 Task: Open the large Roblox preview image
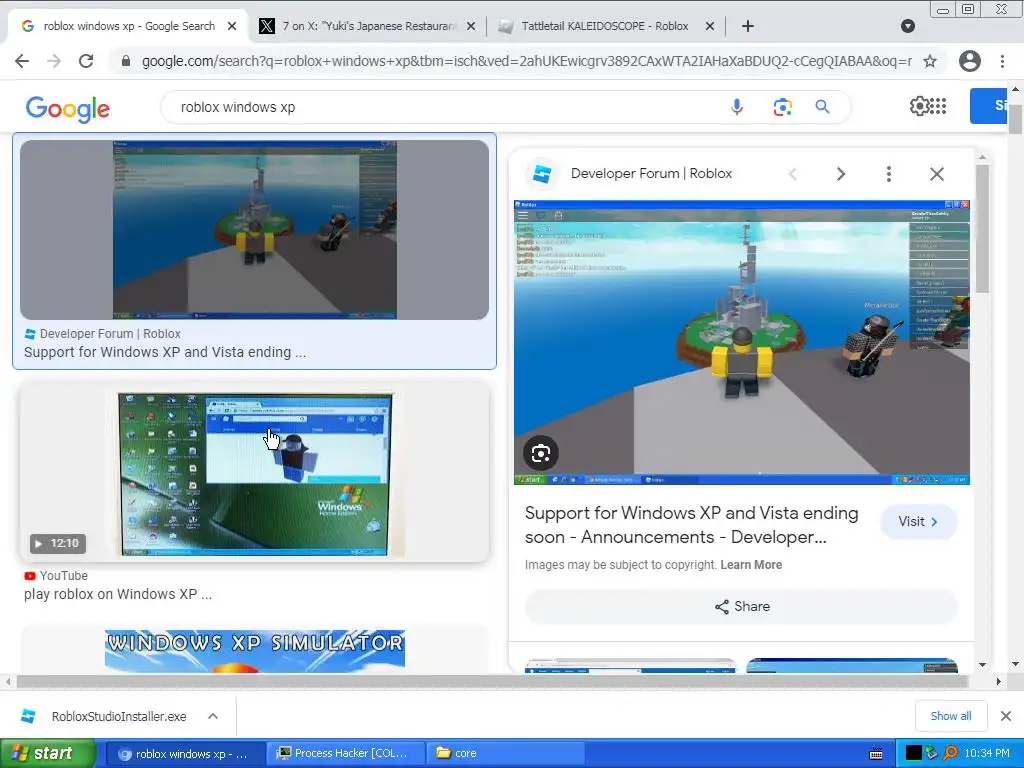742,342
